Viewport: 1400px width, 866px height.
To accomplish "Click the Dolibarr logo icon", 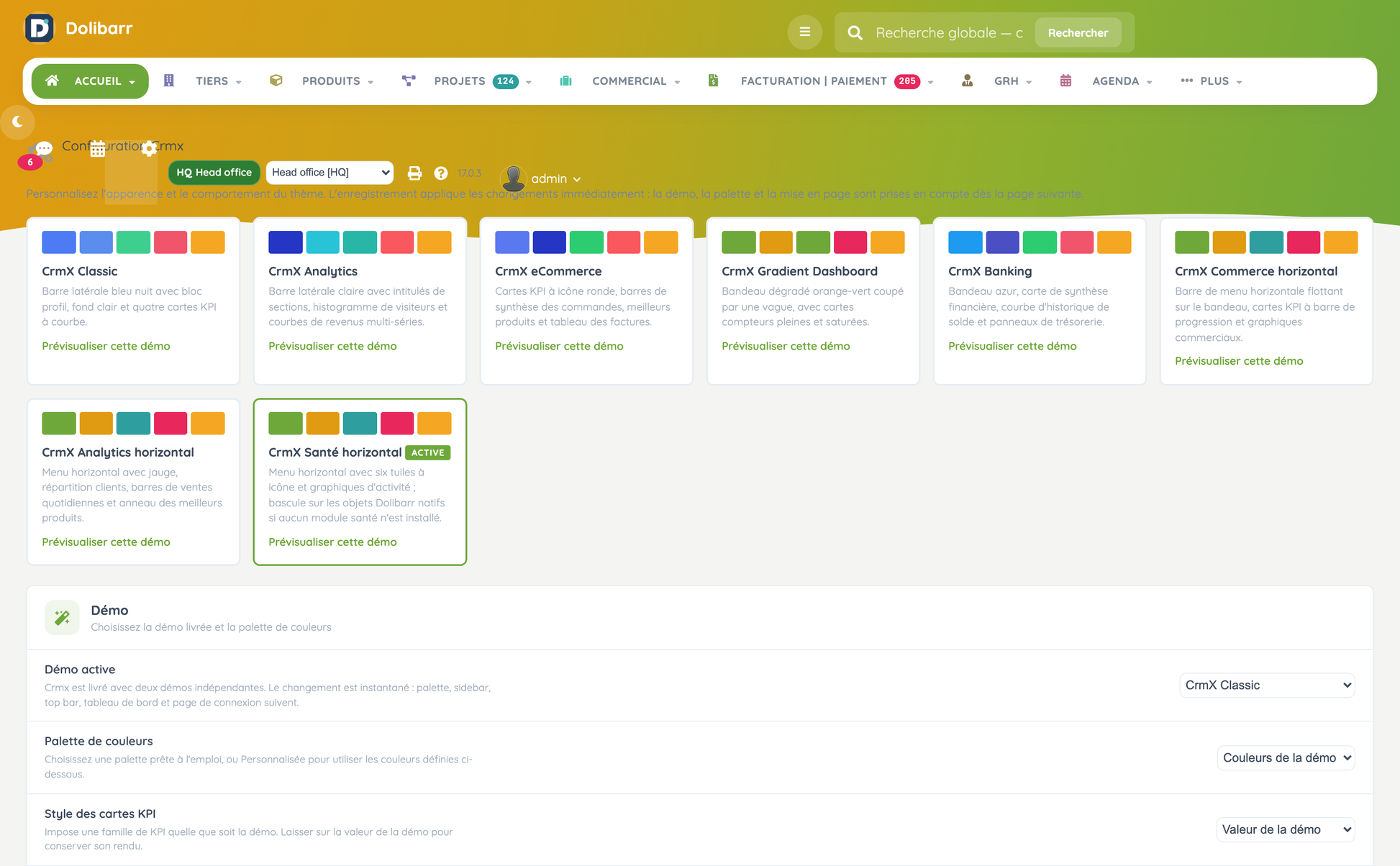I will point(39,28).
